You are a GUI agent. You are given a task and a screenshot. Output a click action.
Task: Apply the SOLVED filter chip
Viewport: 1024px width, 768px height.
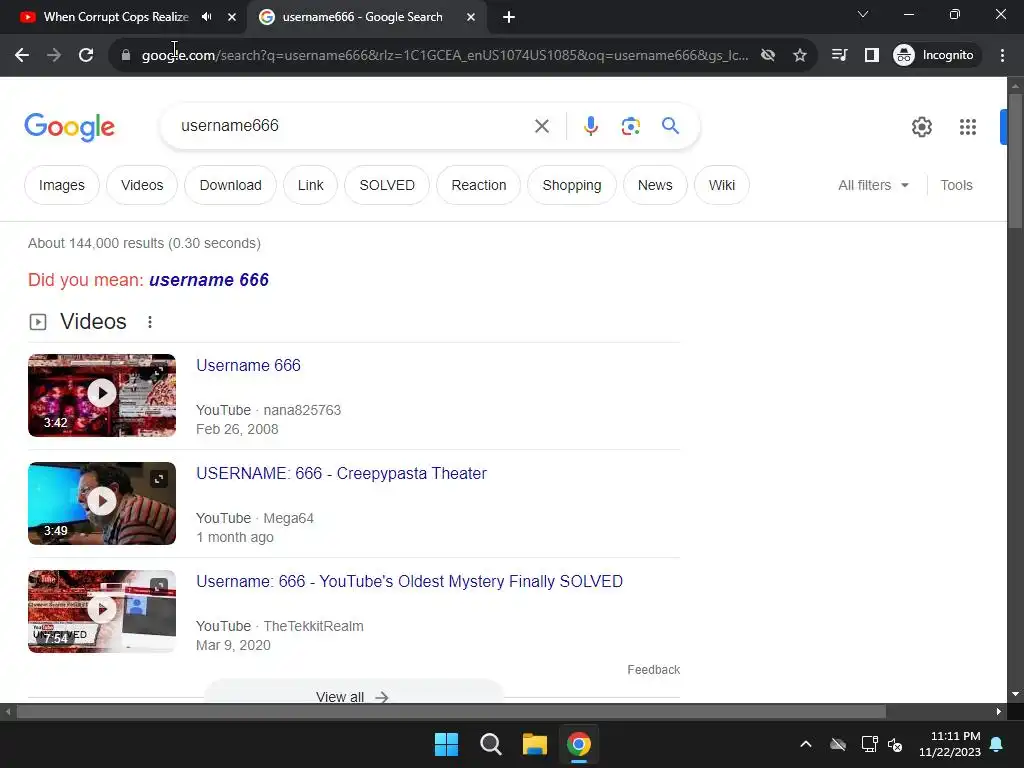pos(387,185)
